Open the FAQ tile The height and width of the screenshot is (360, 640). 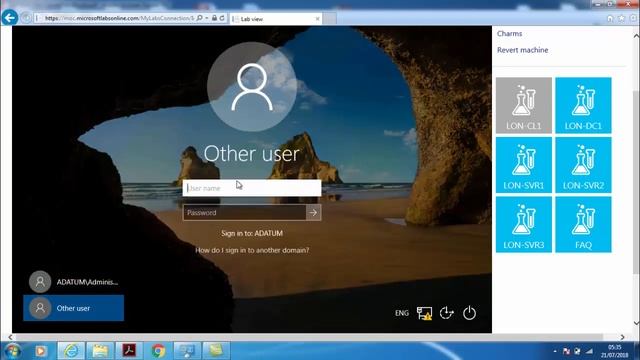click(583, 224)
